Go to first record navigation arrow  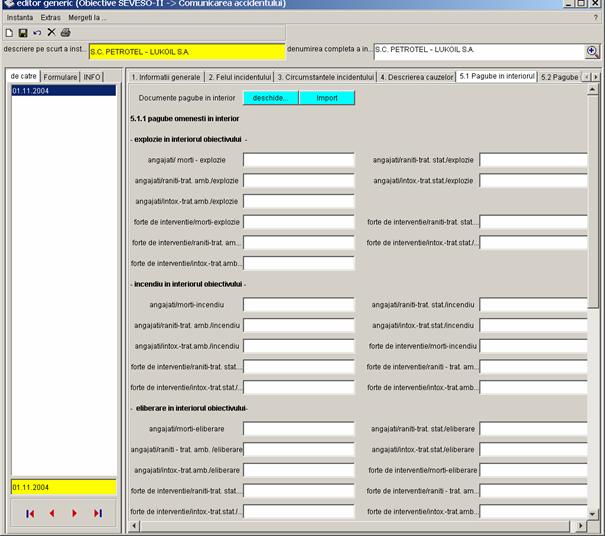point(30,513)
